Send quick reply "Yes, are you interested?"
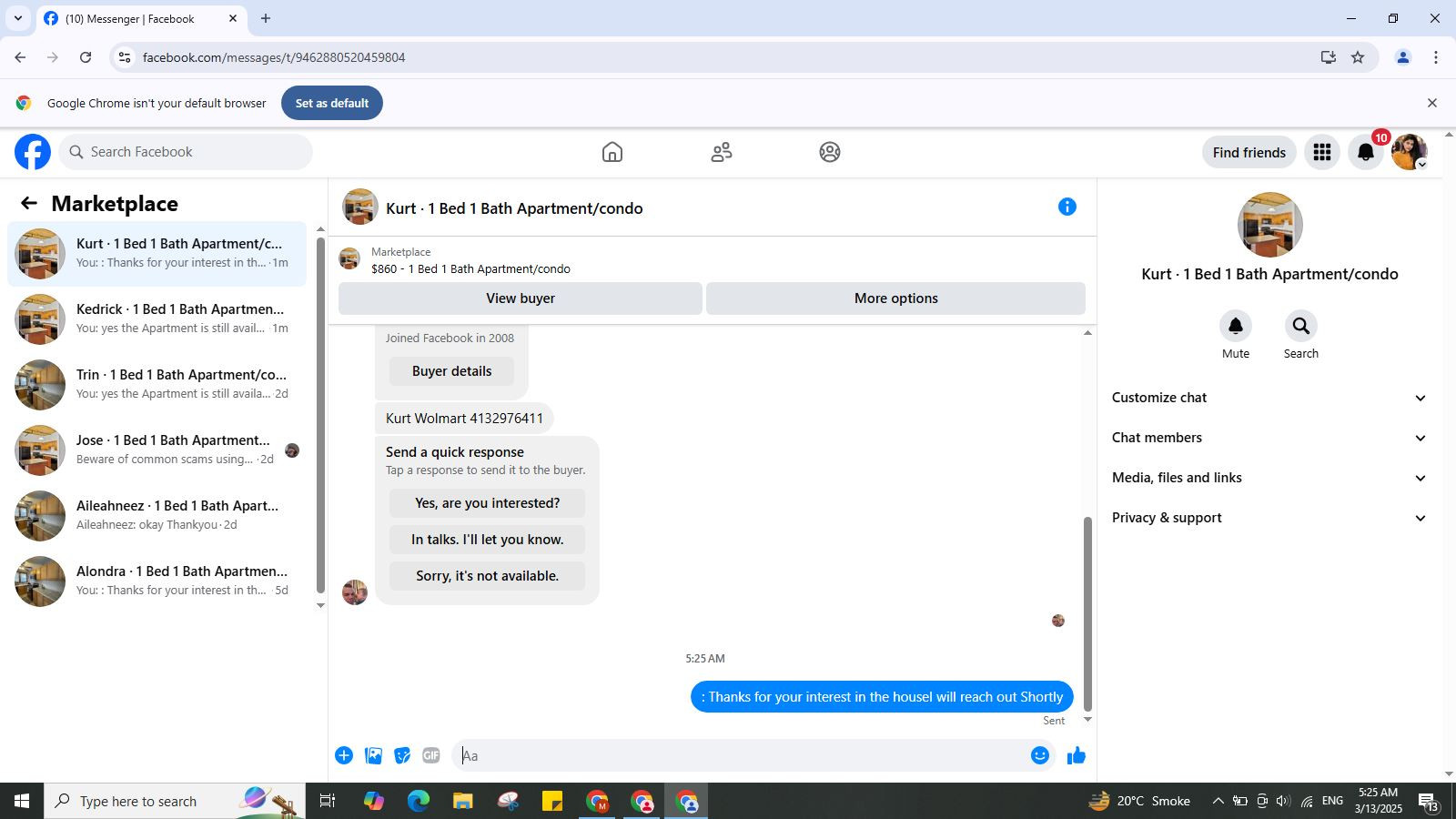Image resolution: width=1456 pixels, height=819 pixels. click(487, 503)
